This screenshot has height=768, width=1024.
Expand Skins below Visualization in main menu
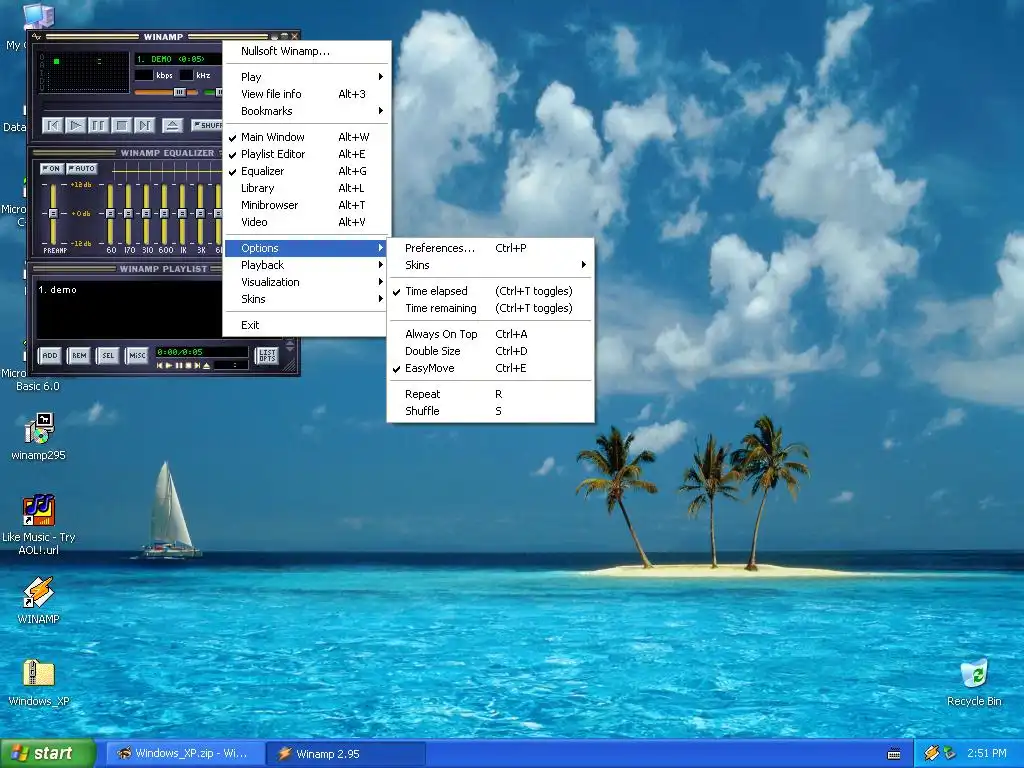(x=306, y=299)
